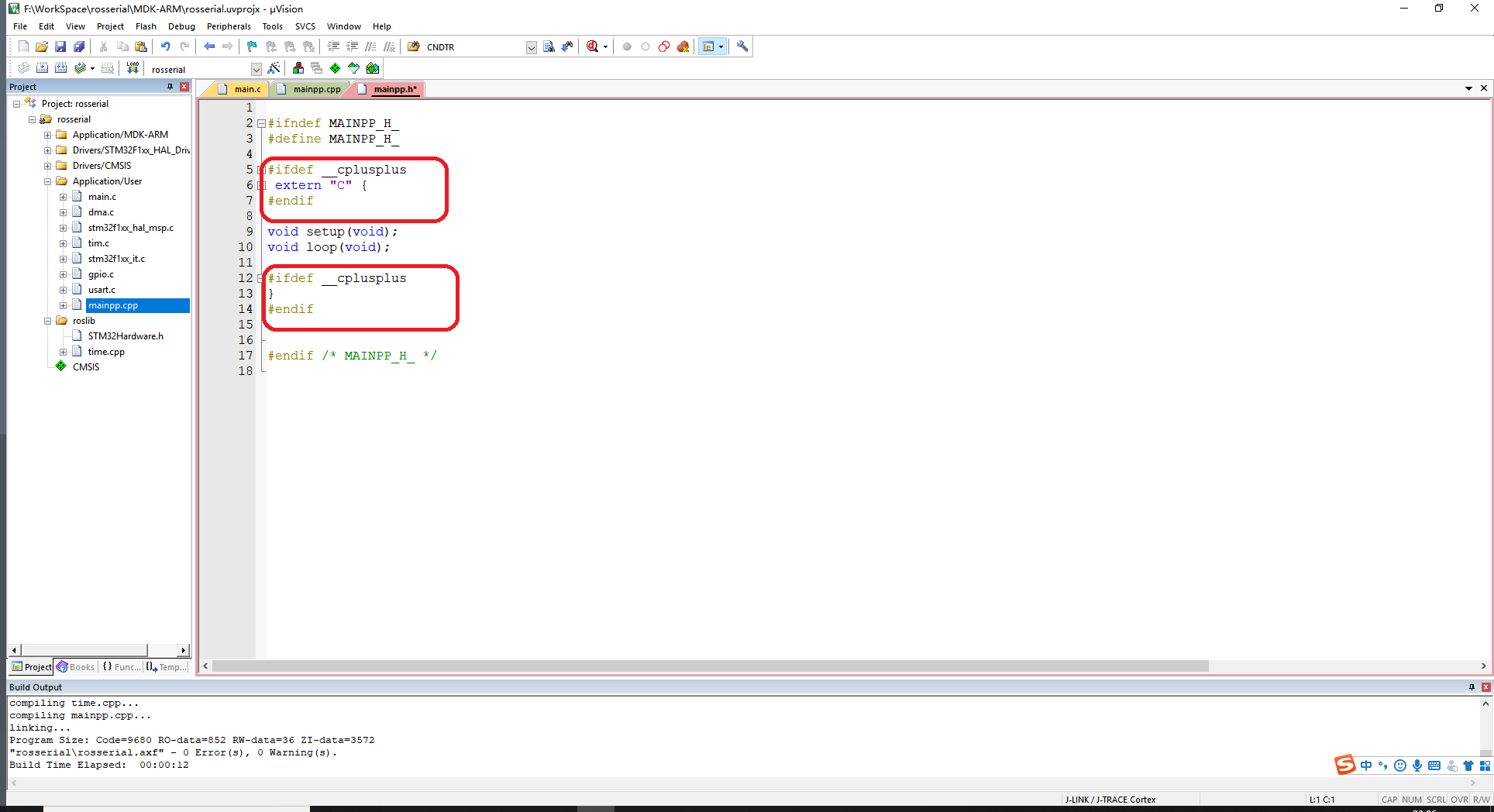Insert breakpoint with the grey circle icon
Screen dimensions: 1494x812
coord(627,46)
